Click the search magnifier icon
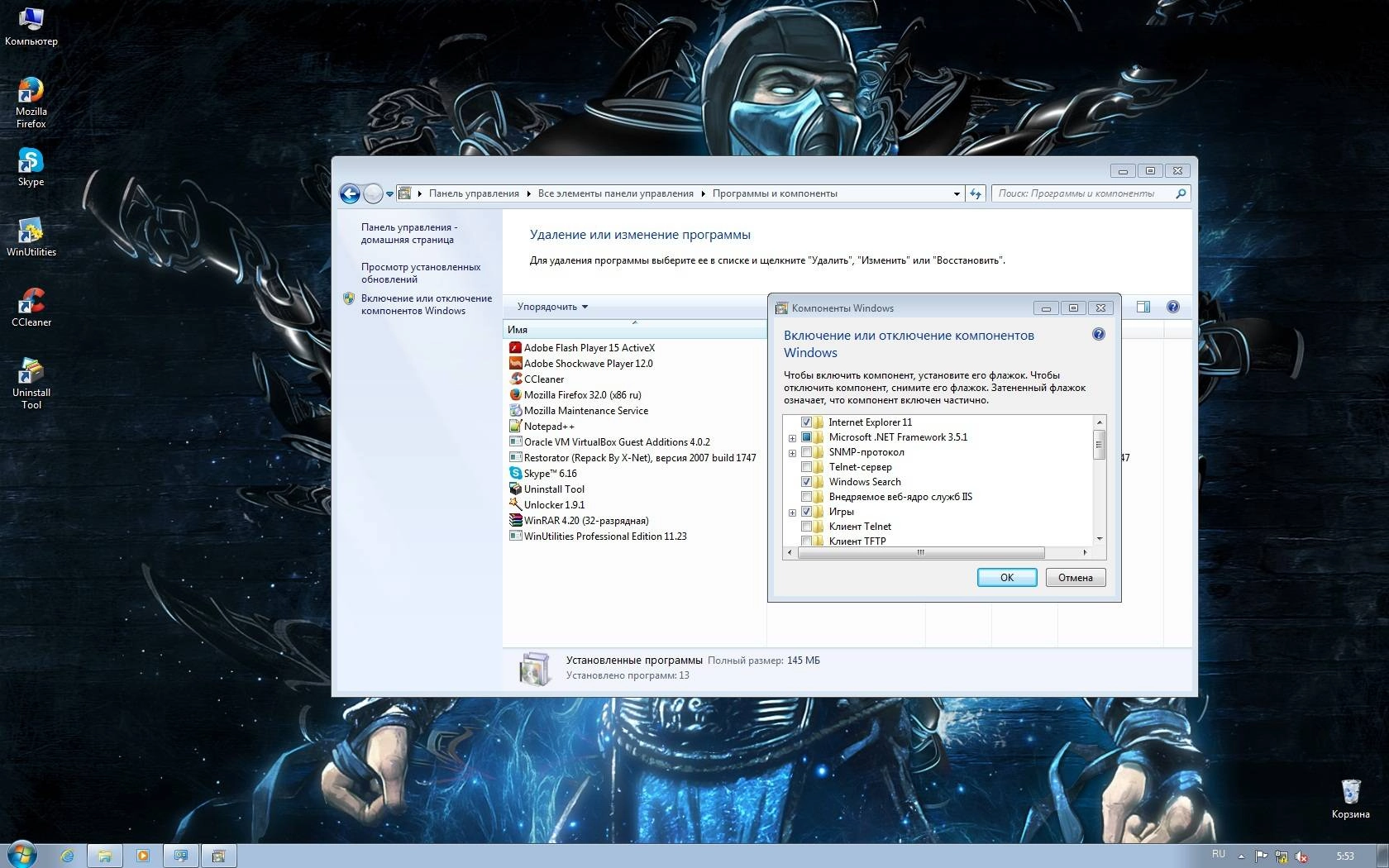 tap(1181, 193)
